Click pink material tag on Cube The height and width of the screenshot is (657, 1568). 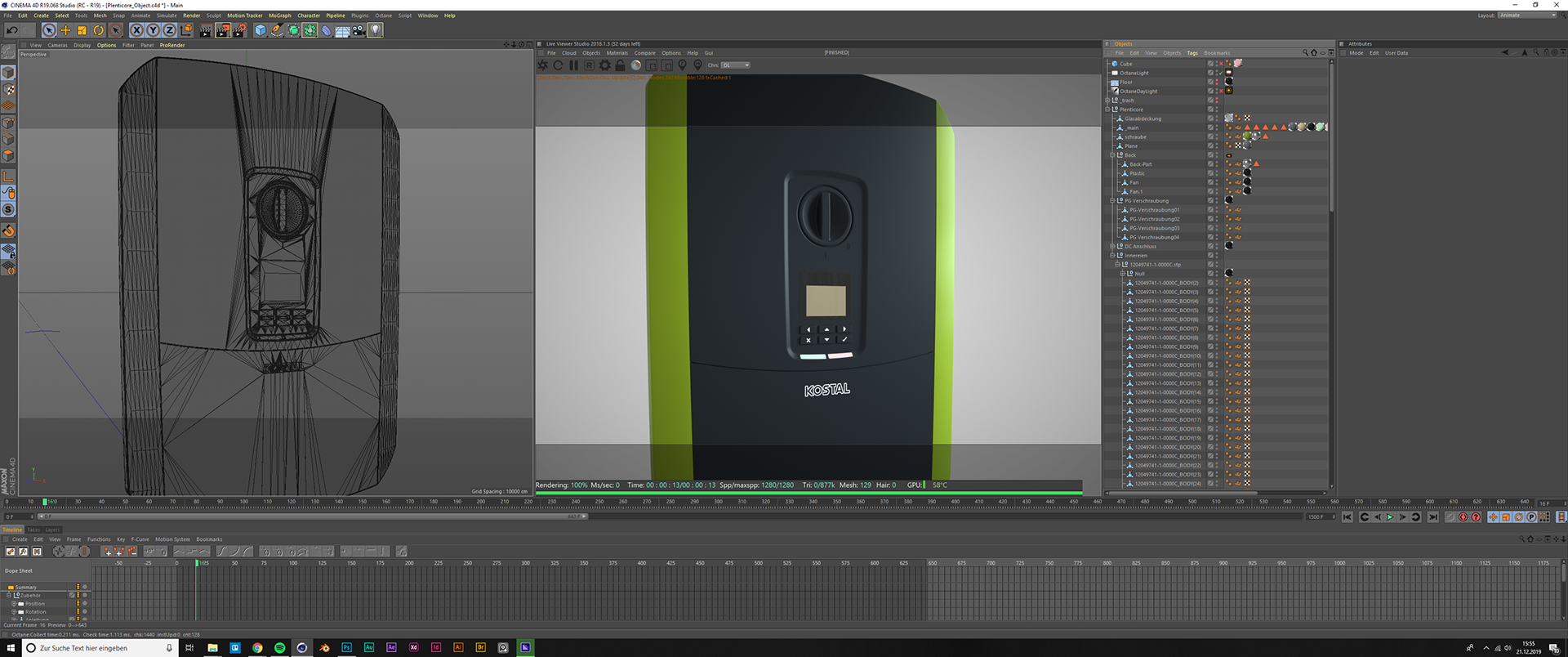(1238, 63)
